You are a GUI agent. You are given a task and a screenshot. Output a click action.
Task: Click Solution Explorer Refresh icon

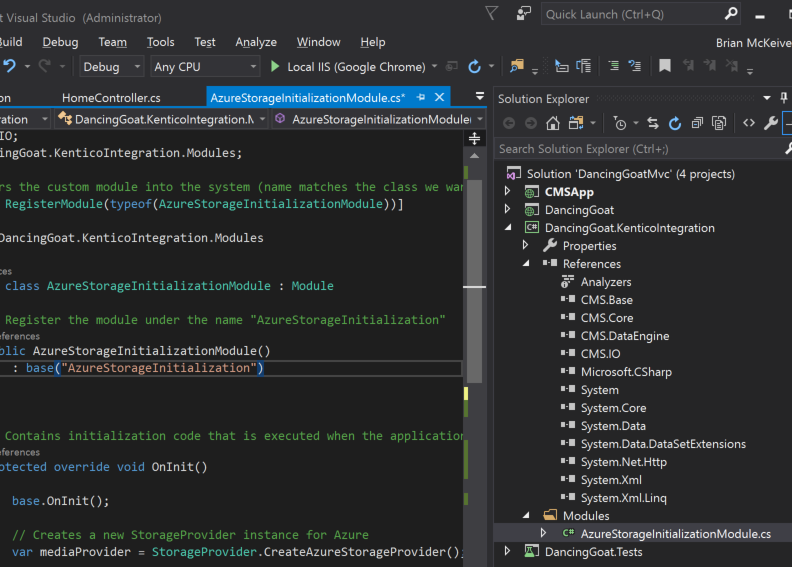pos(675,123)
